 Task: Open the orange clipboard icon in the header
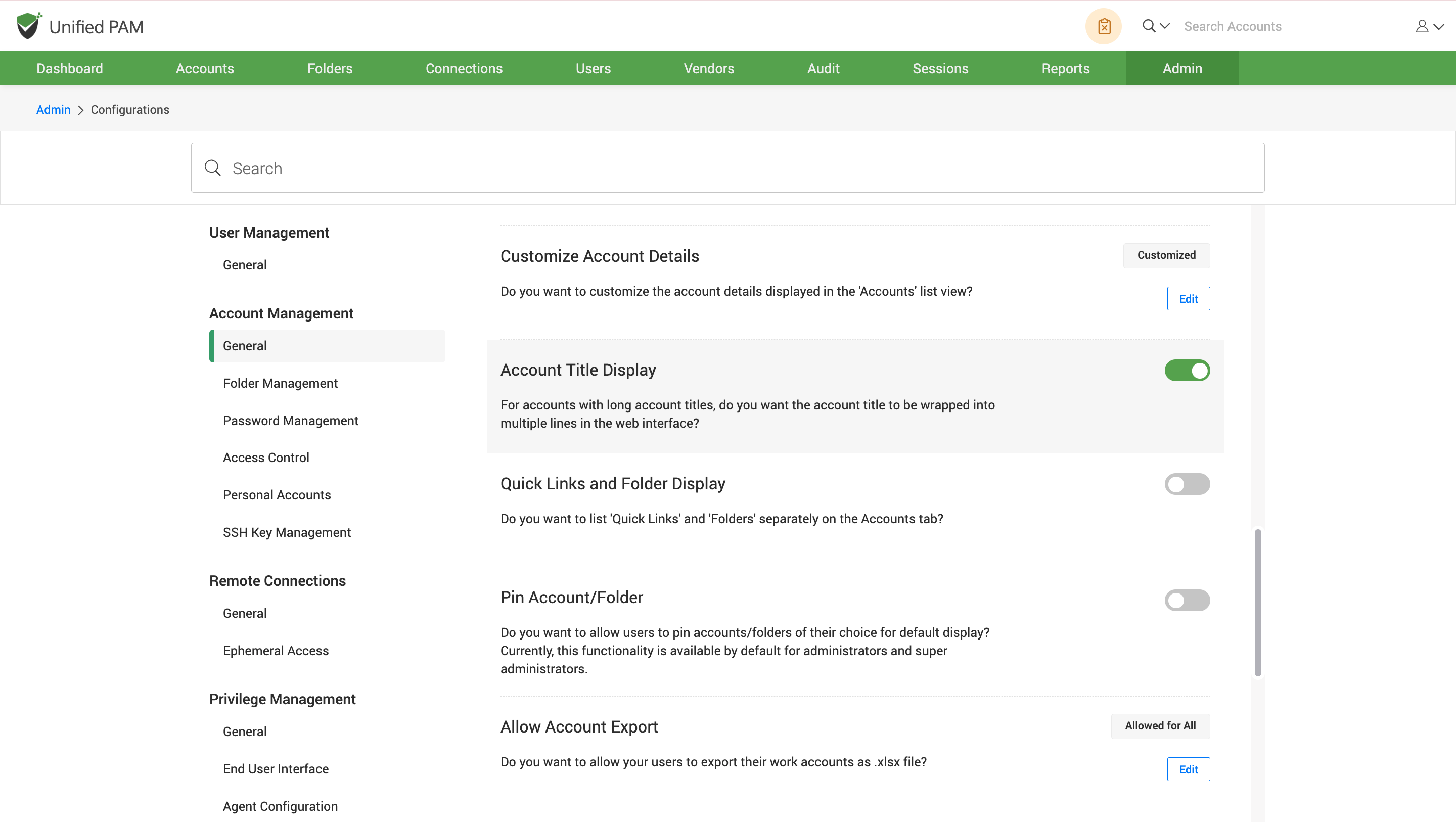coord(1103,27)
